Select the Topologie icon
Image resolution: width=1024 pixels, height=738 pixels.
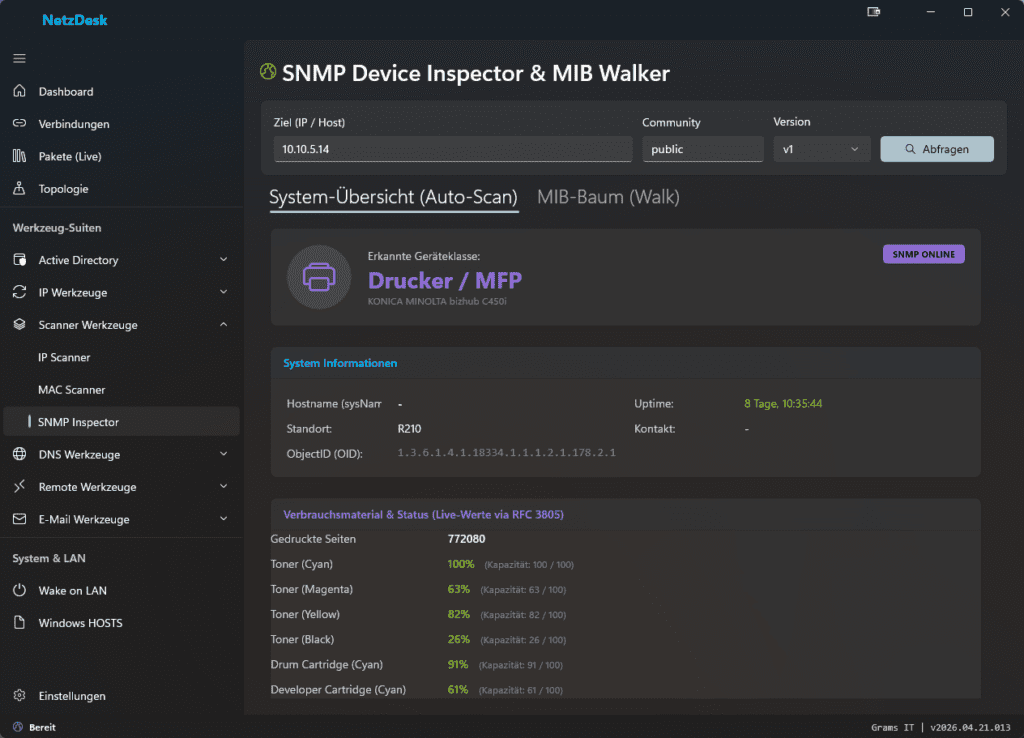(19, 189)
